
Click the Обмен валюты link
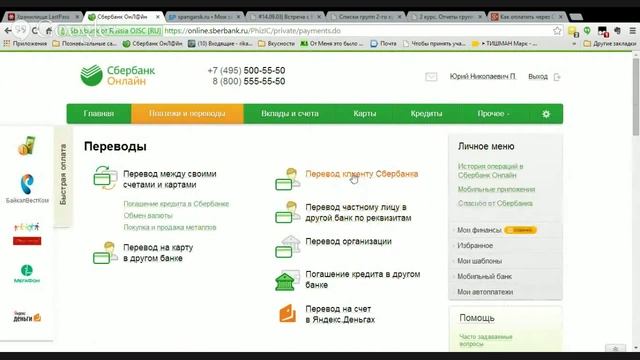148,216
